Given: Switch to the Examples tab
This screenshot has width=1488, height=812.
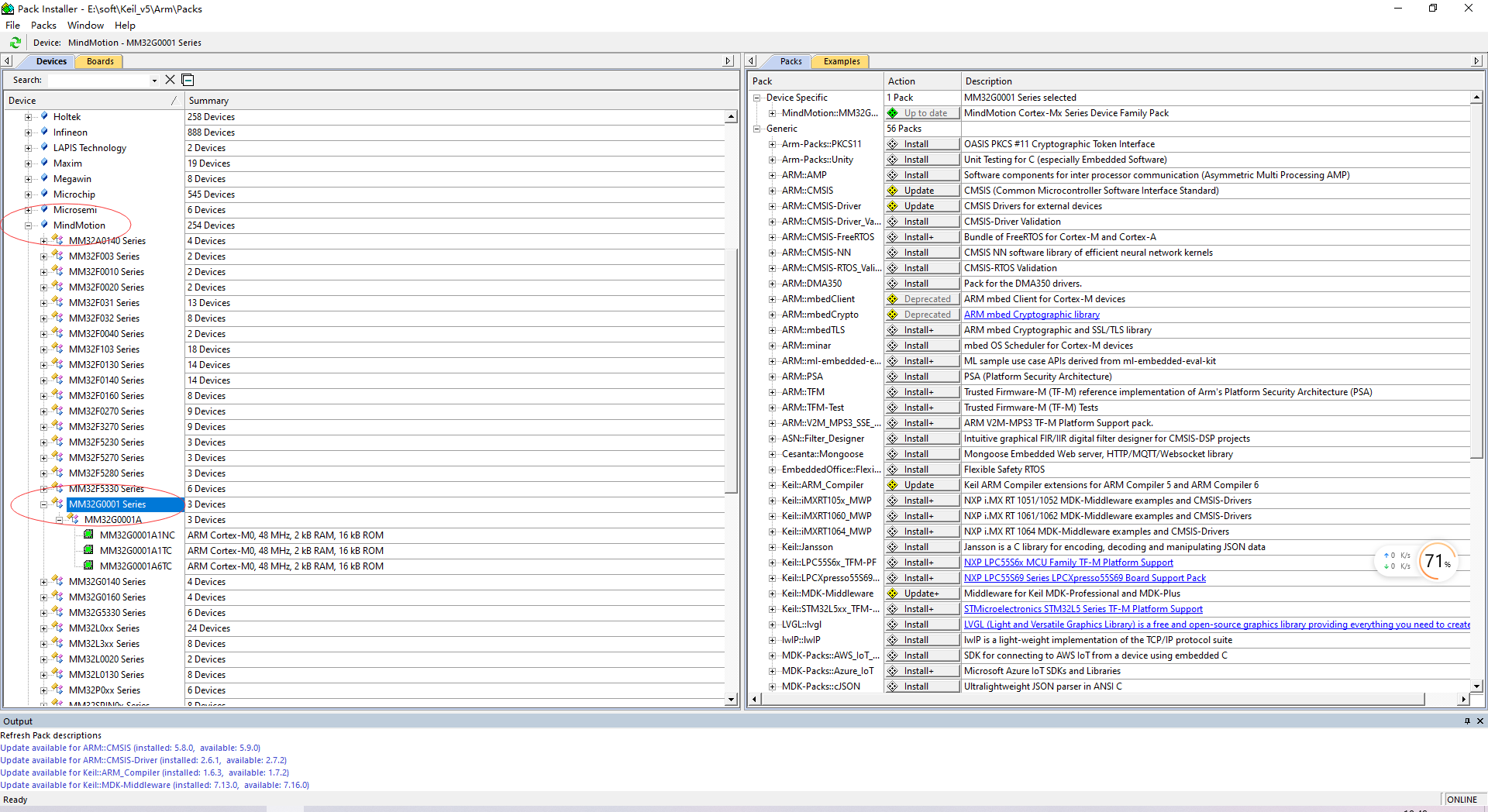Looking at the screenshot, I should point(842,61).
